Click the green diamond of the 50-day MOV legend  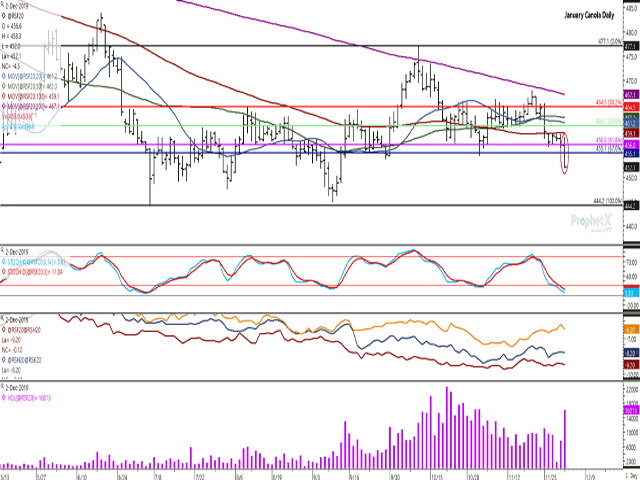[x=3, y=86]
